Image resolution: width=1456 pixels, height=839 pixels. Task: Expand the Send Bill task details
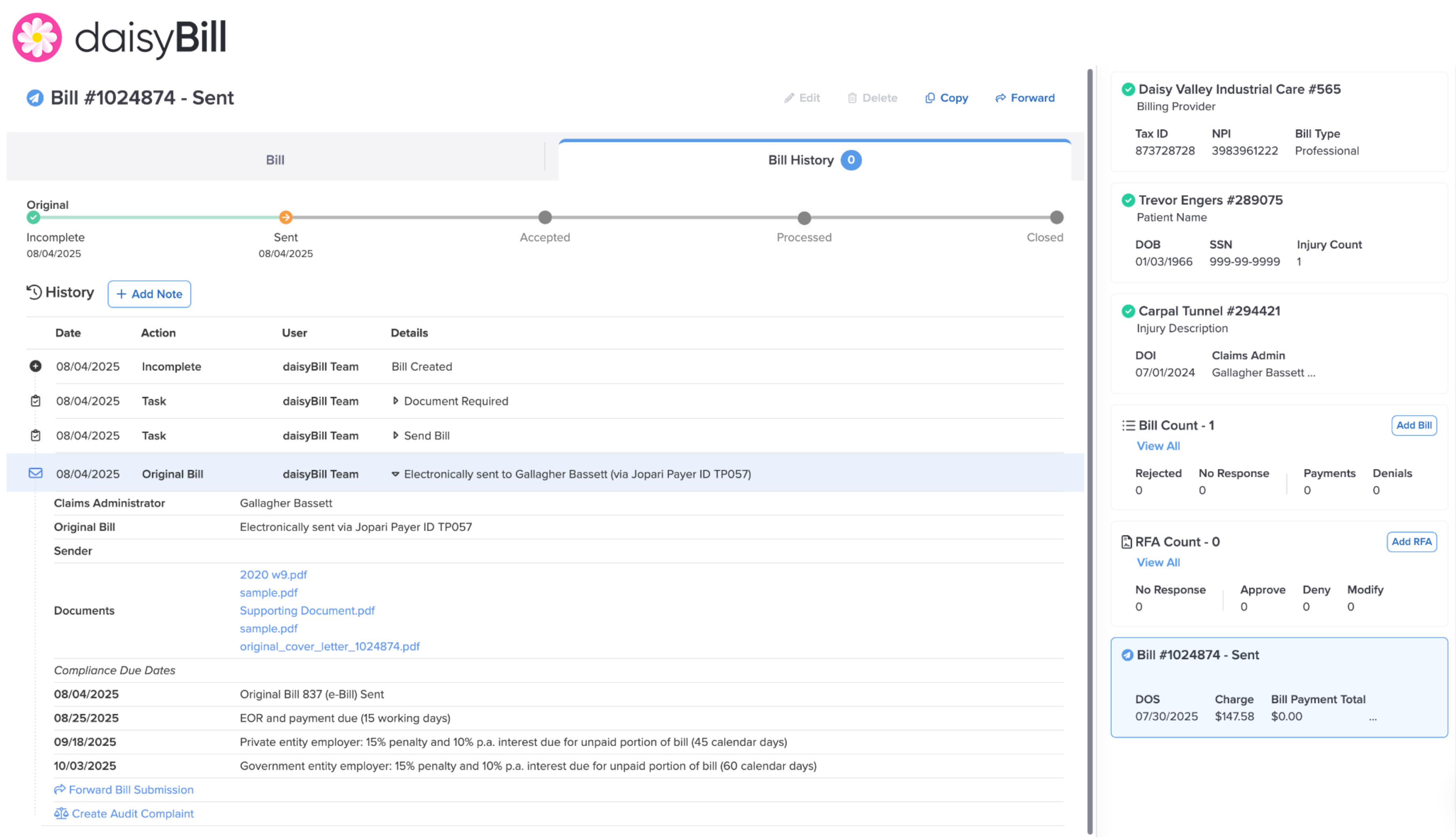[x=396, y=436]
